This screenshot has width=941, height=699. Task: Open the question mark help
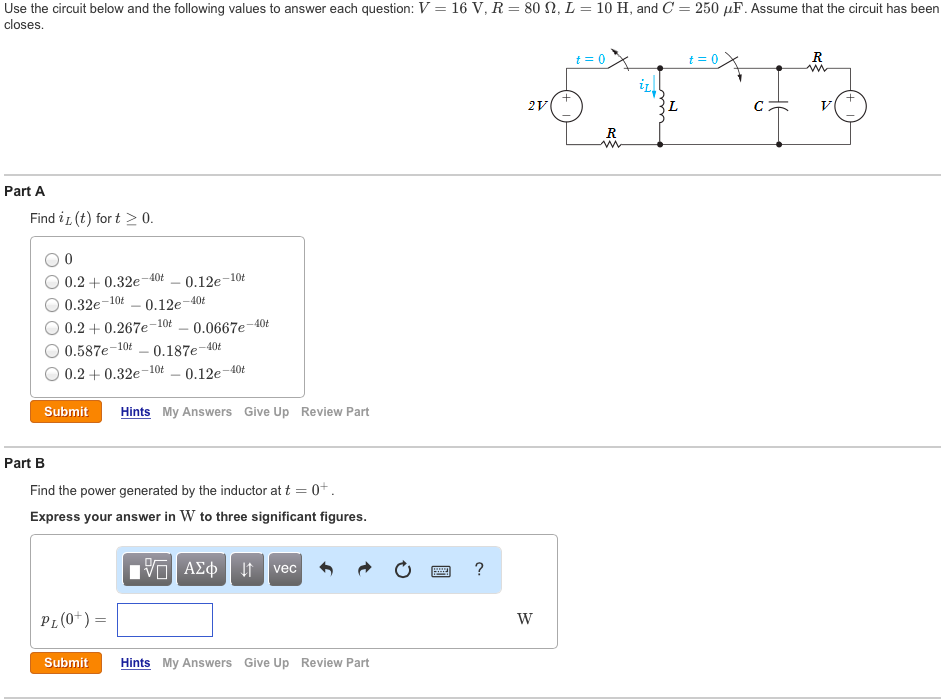coord(479,569)
